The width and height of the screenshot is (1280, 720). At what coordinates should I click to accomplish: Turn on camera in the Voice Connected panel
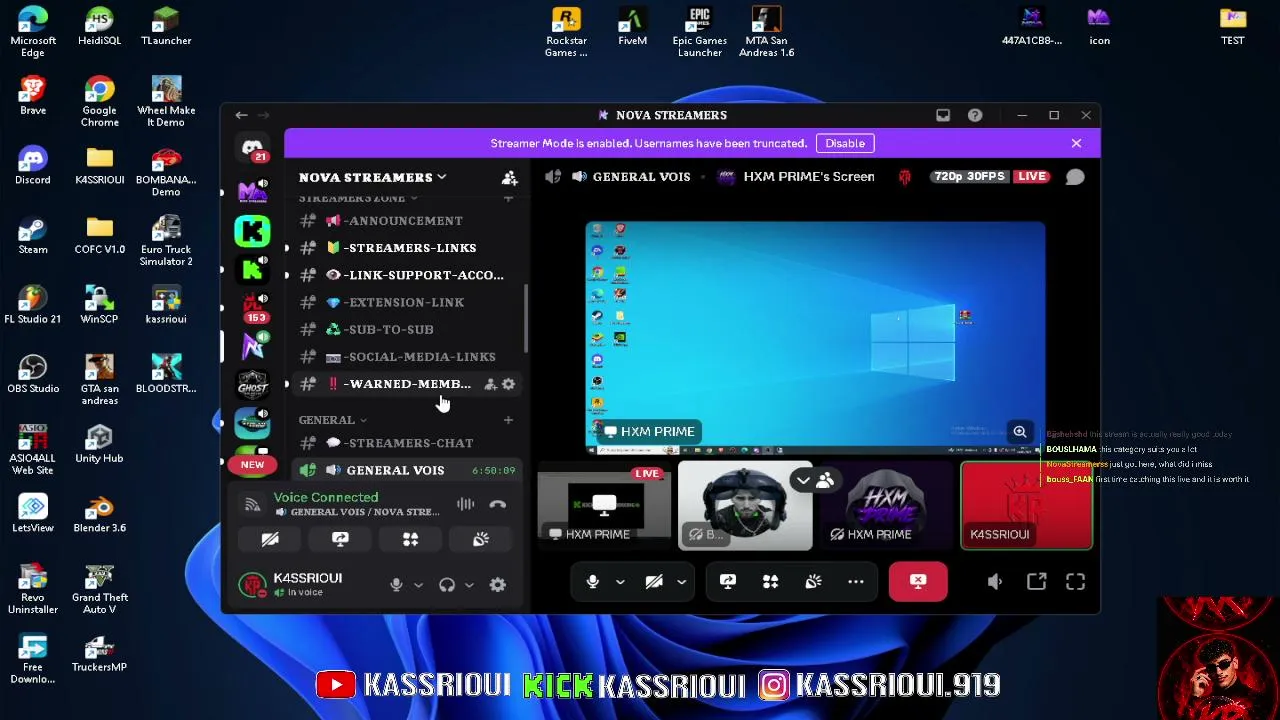coord(270,539)
